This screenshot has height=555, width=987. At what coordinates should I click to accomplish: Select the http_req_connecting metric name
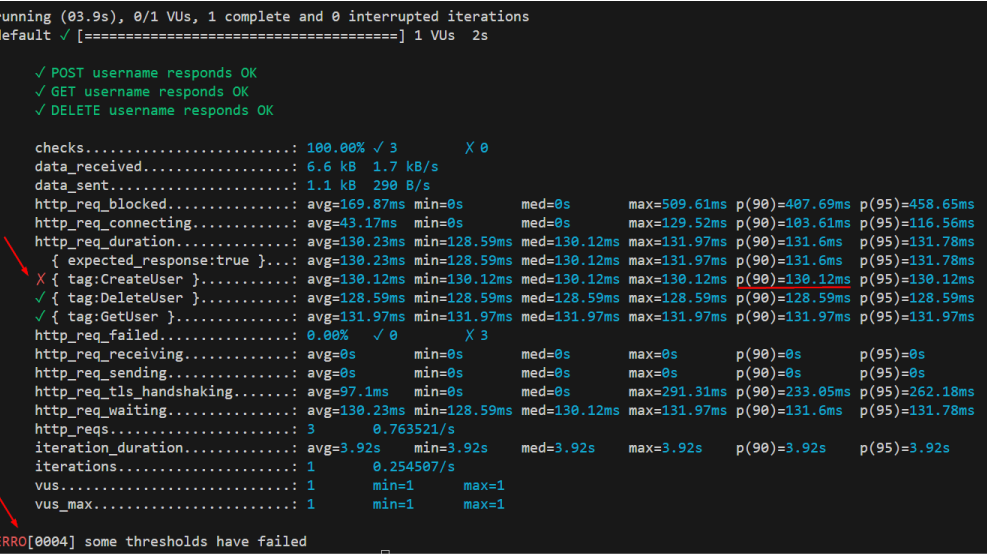click(113, 223)
